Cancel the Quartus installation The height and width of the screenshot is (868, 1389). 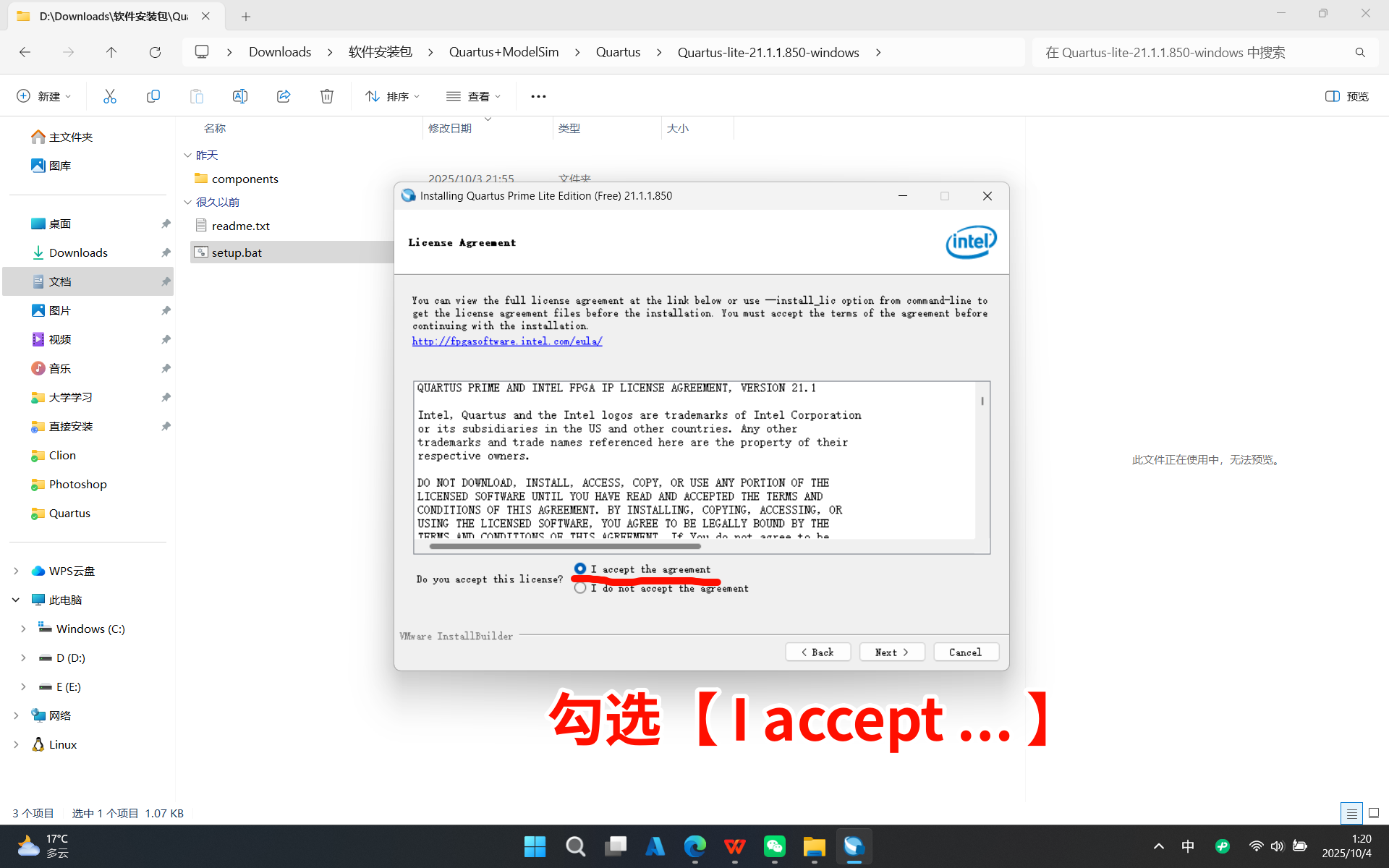[x=966, y=652]
